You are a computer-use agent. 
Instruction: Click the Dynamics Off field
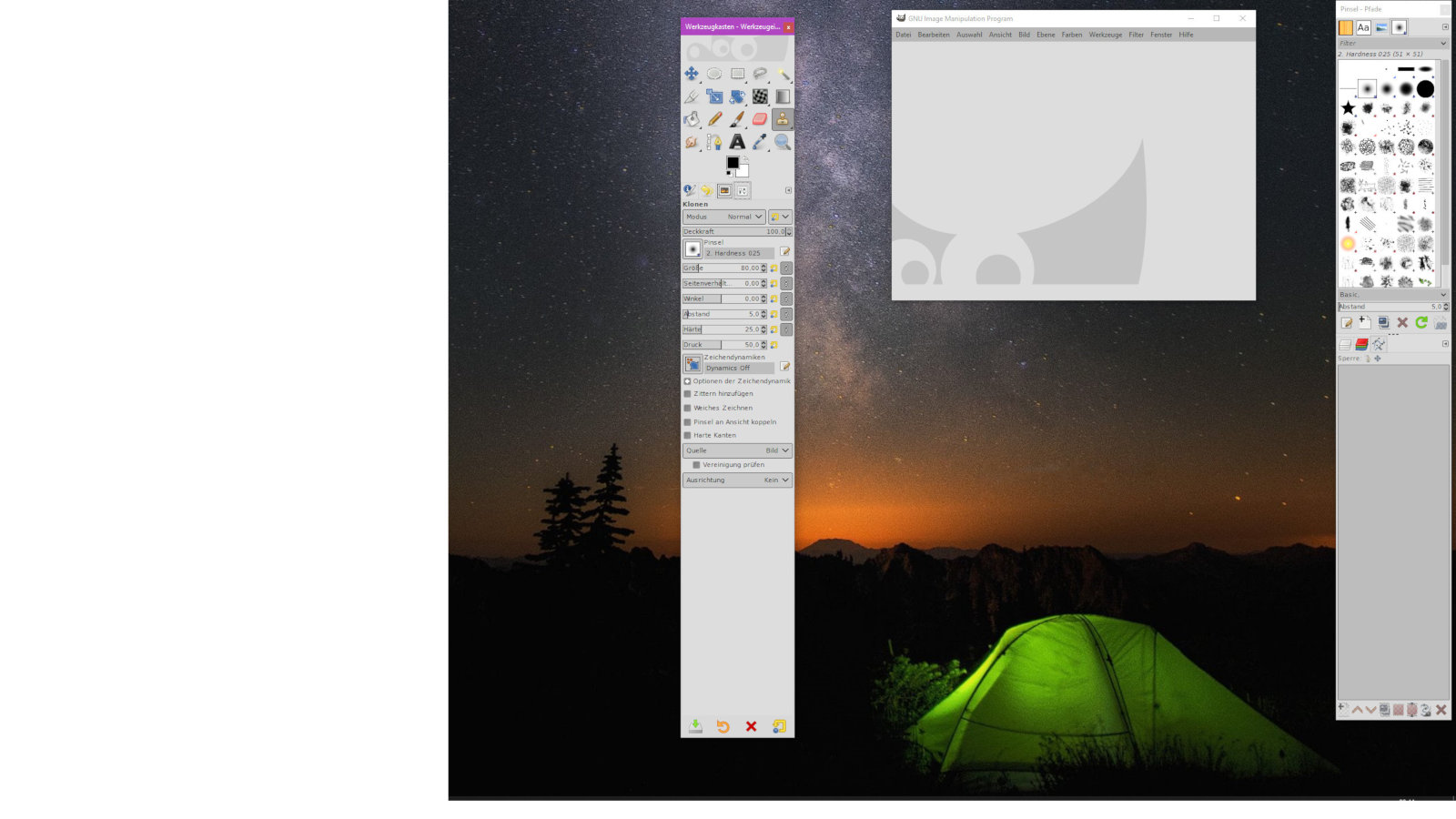[739, 368]
